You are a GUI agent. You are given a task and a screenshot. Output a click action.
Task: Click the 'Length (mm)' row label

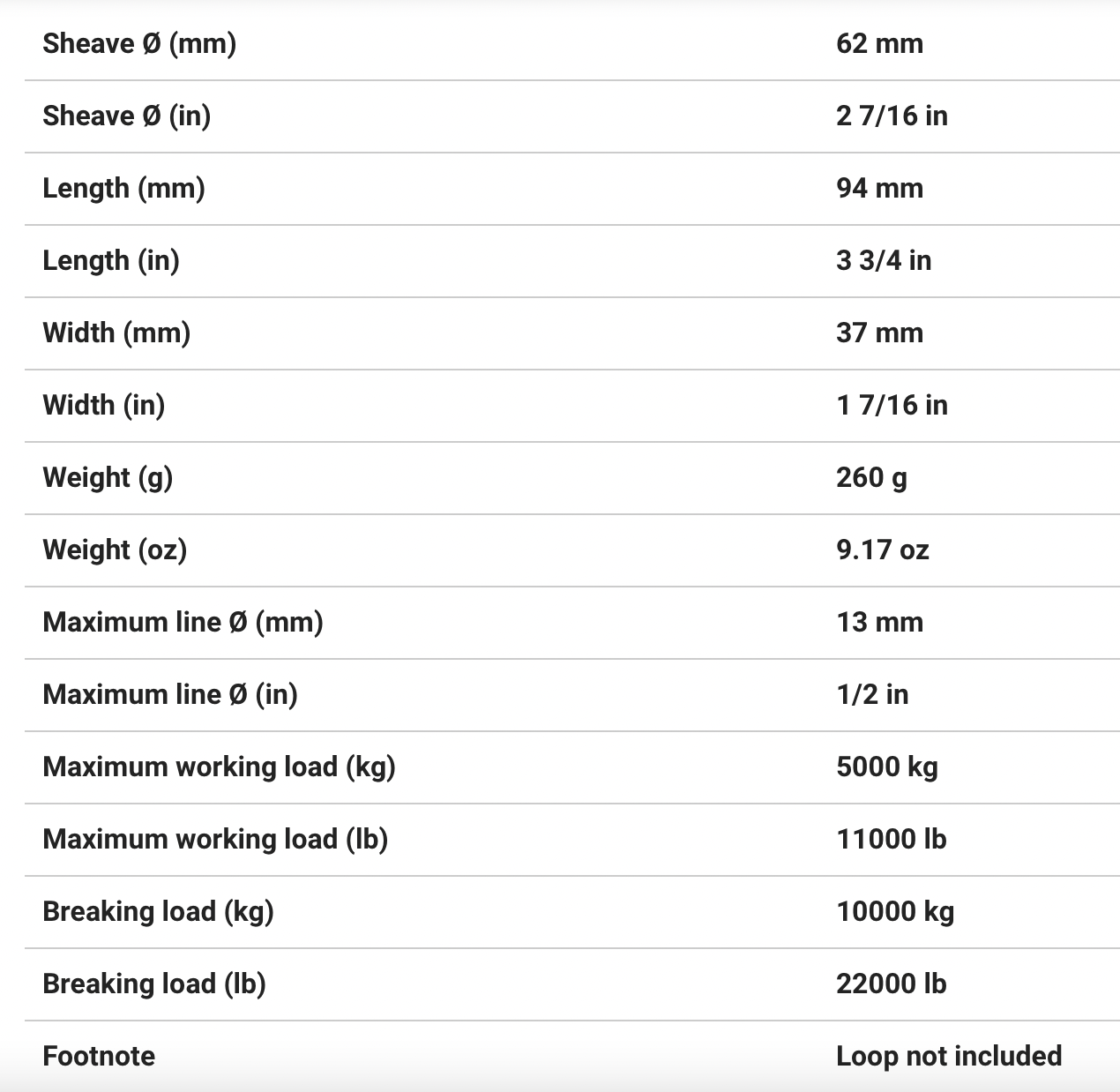(123, 188)
